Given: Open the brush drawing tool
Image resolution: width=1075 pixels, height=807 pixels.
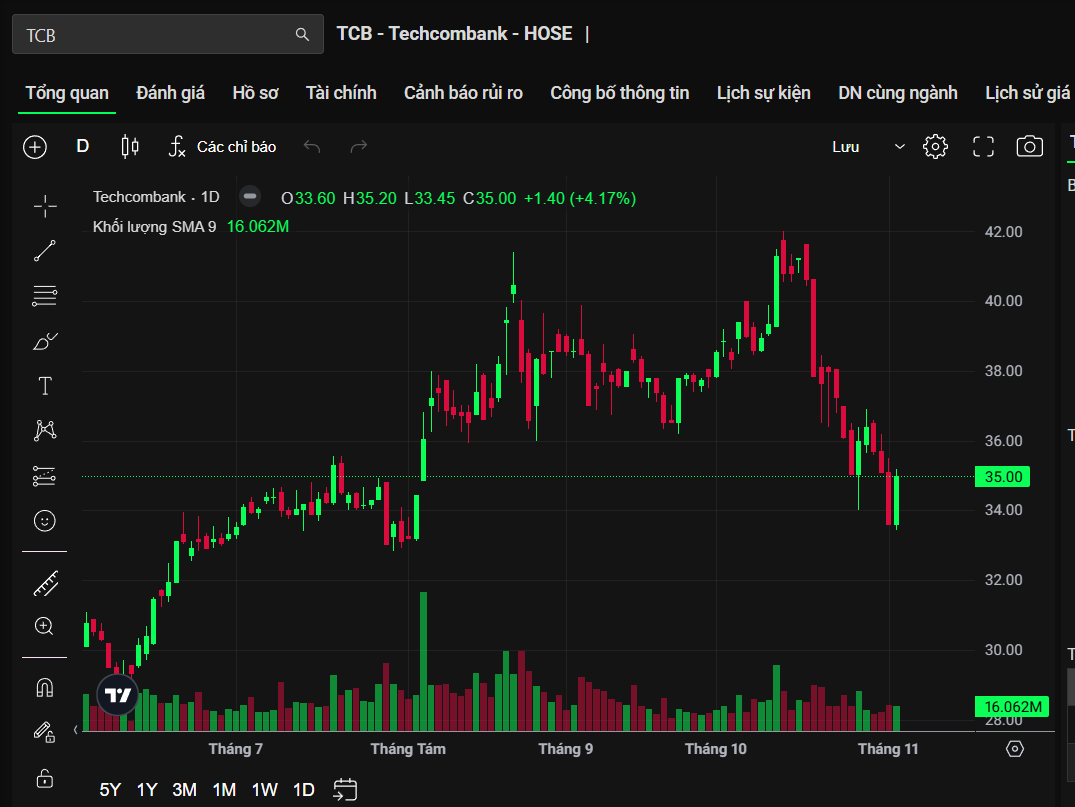Looking at the screenshot, I should tap(45, 342).
